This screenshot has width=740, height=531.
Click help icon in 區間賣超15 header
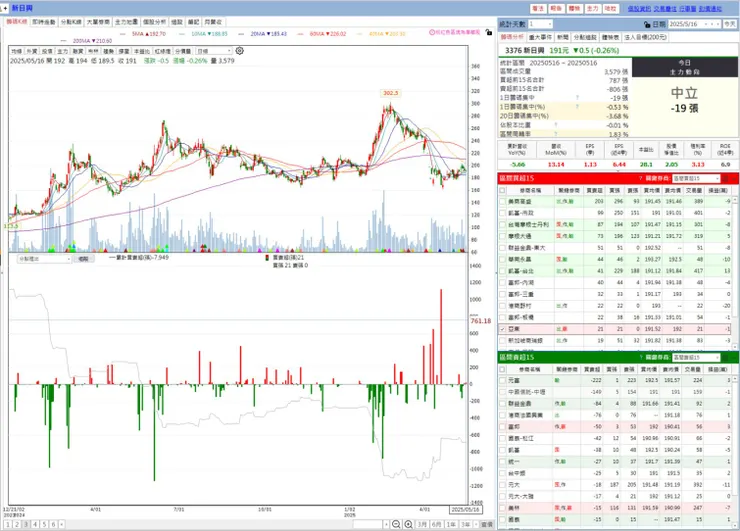[x=641, y=357]
